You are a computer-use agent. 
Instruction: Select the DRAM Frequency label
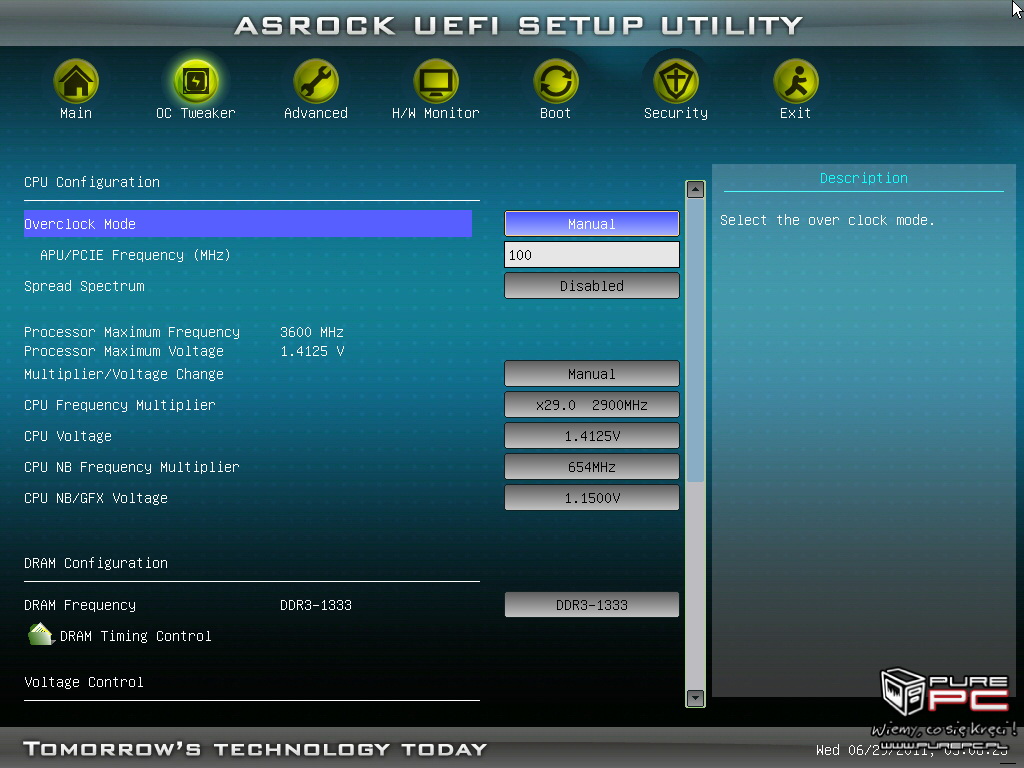coord(80,605)
